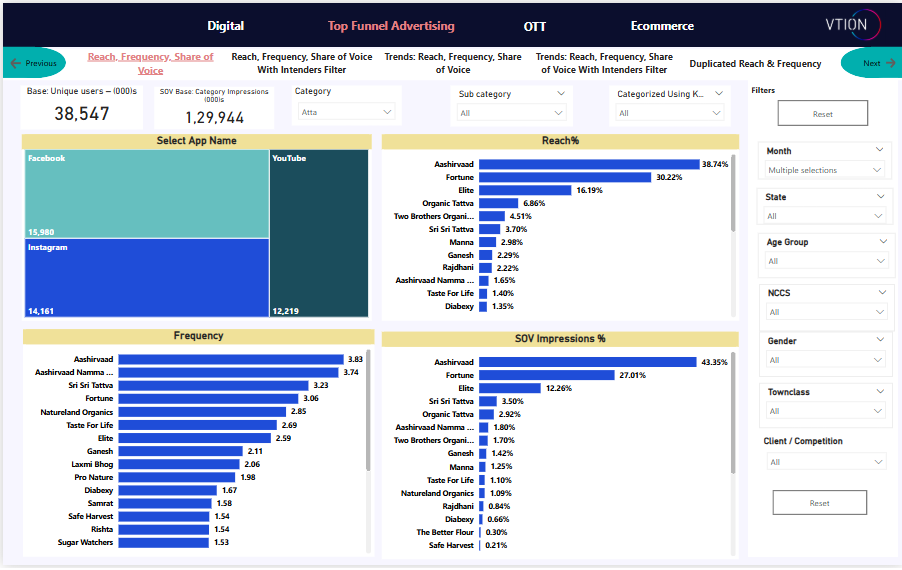This screenshot has width=902, height=570.
Task: Click the Aashirvaad bar in Reach% chart
Action: click(588, 164)
